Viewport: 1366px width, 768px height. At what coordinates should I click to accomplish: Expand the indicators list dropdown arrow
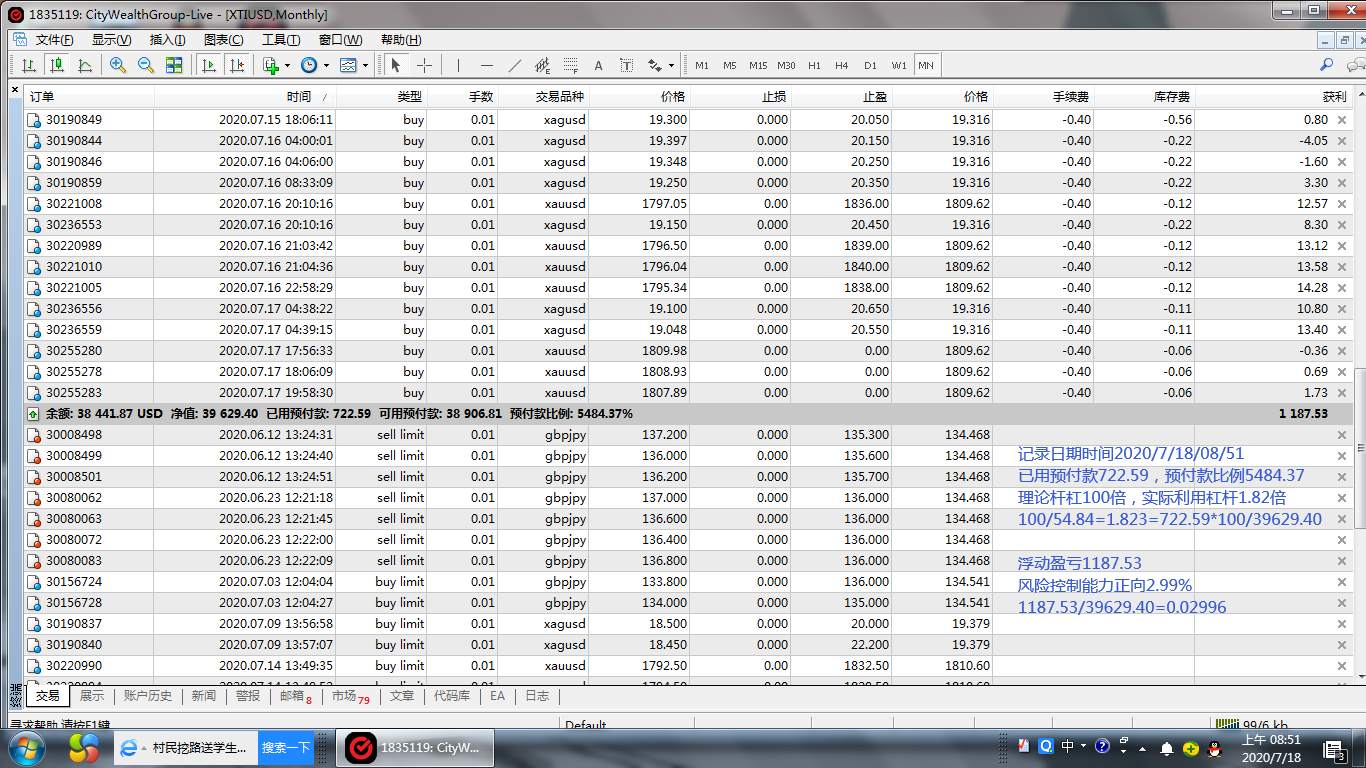coord(288,65)
